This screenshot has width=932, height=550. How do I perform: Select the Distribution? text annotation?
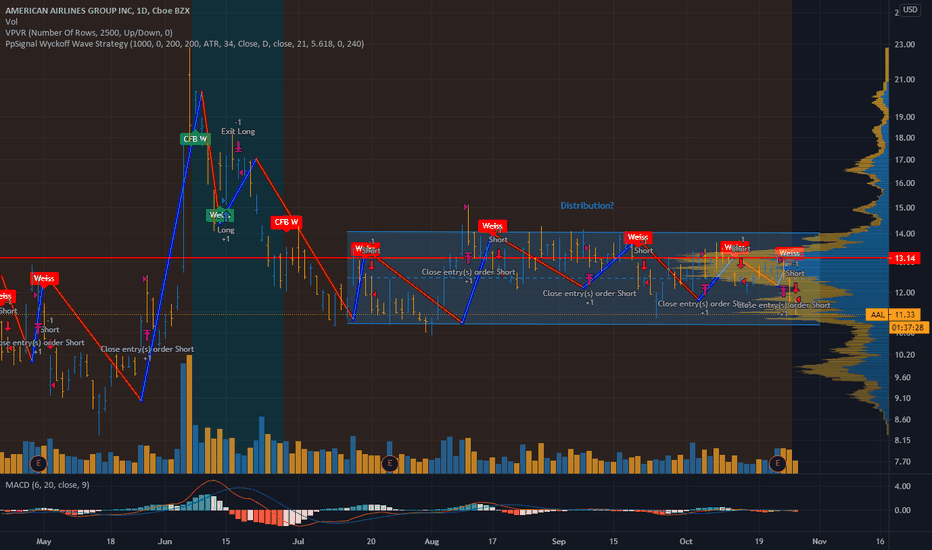(587, 206)
